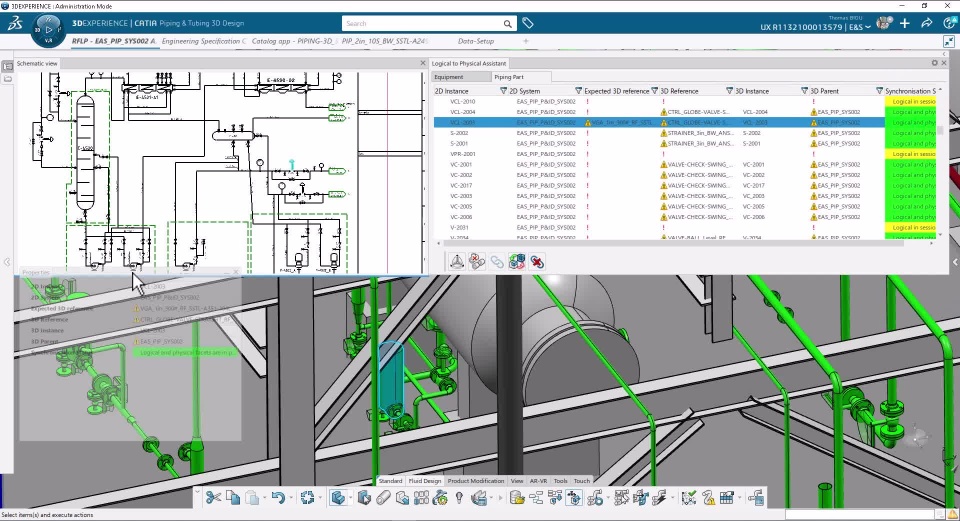Screen dimensions: 960x521
Task: Click the user profile avatar icon
Action: pyautogui.click(x=884, y=23)
